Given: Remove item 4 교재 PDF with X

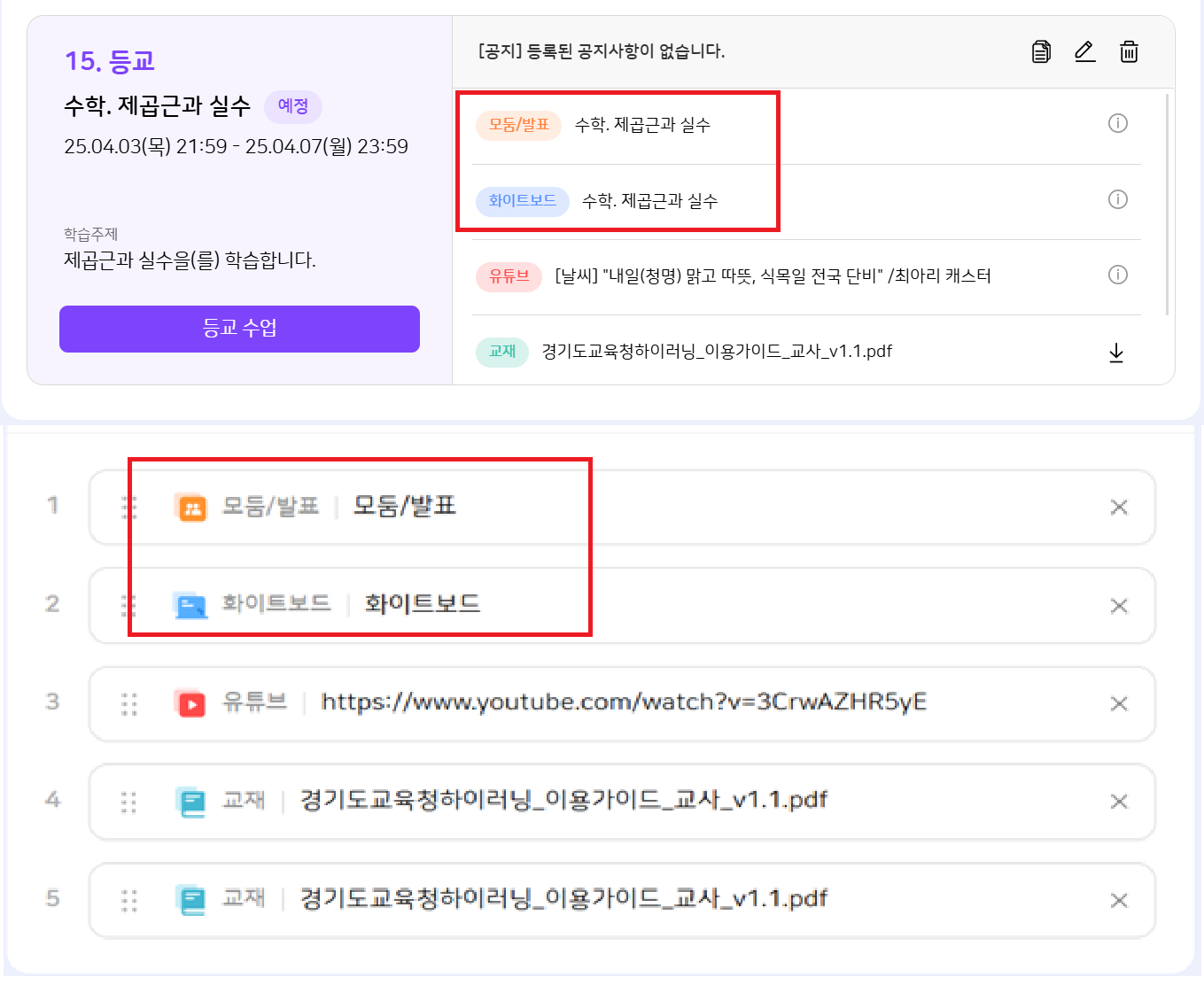Looking at the screenshot, I should [x=1119, y=802].
